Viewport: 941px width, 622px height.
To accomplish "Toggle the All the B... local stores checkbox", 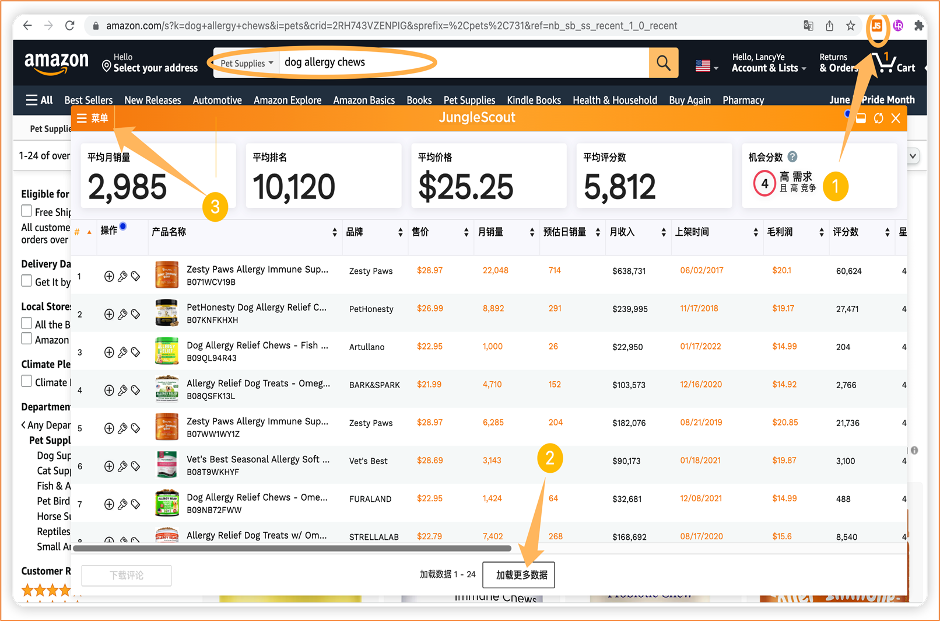I will (x=26, y=323).
